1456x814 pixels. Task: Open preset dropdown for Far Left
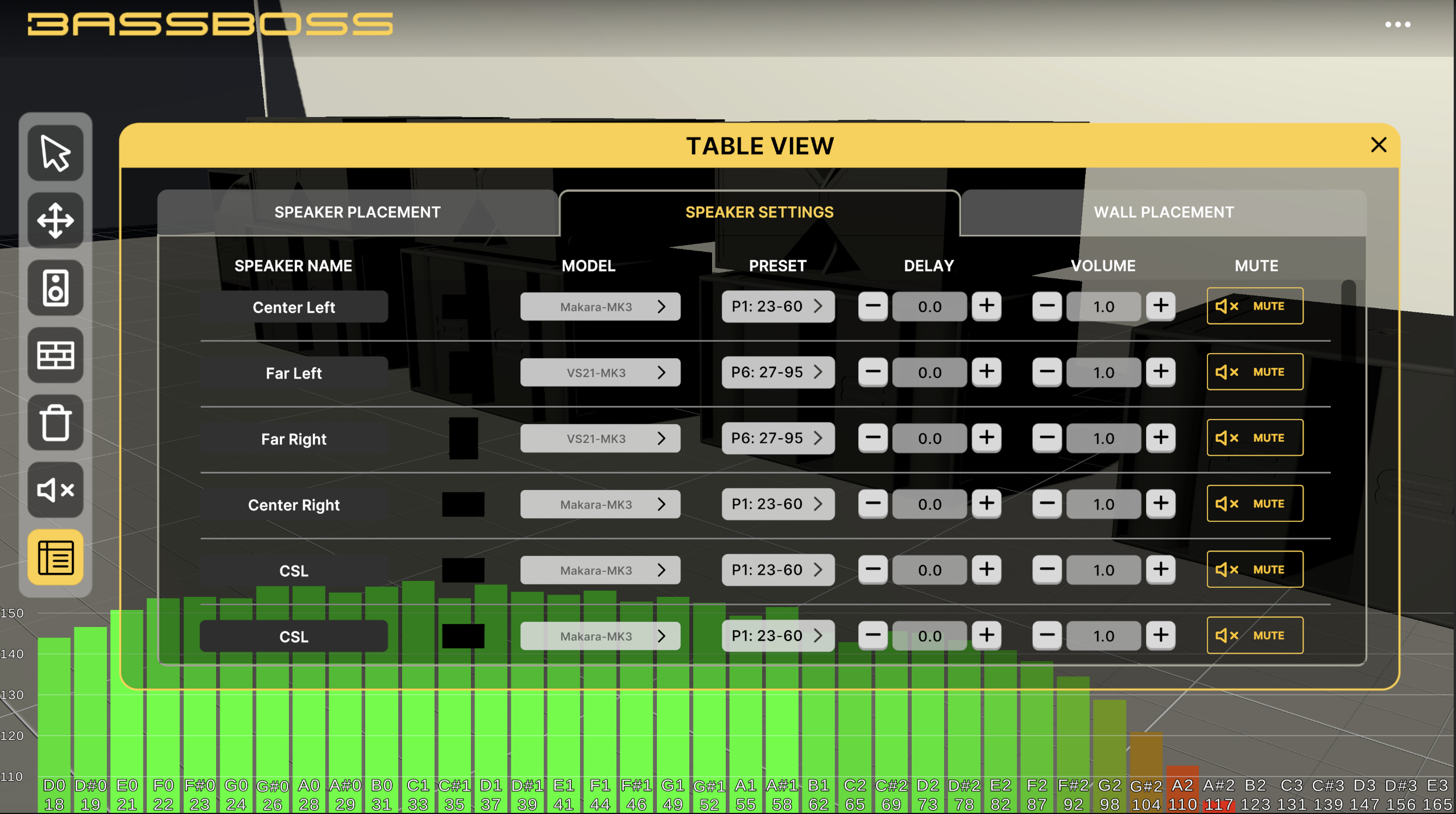click(778, 372)
